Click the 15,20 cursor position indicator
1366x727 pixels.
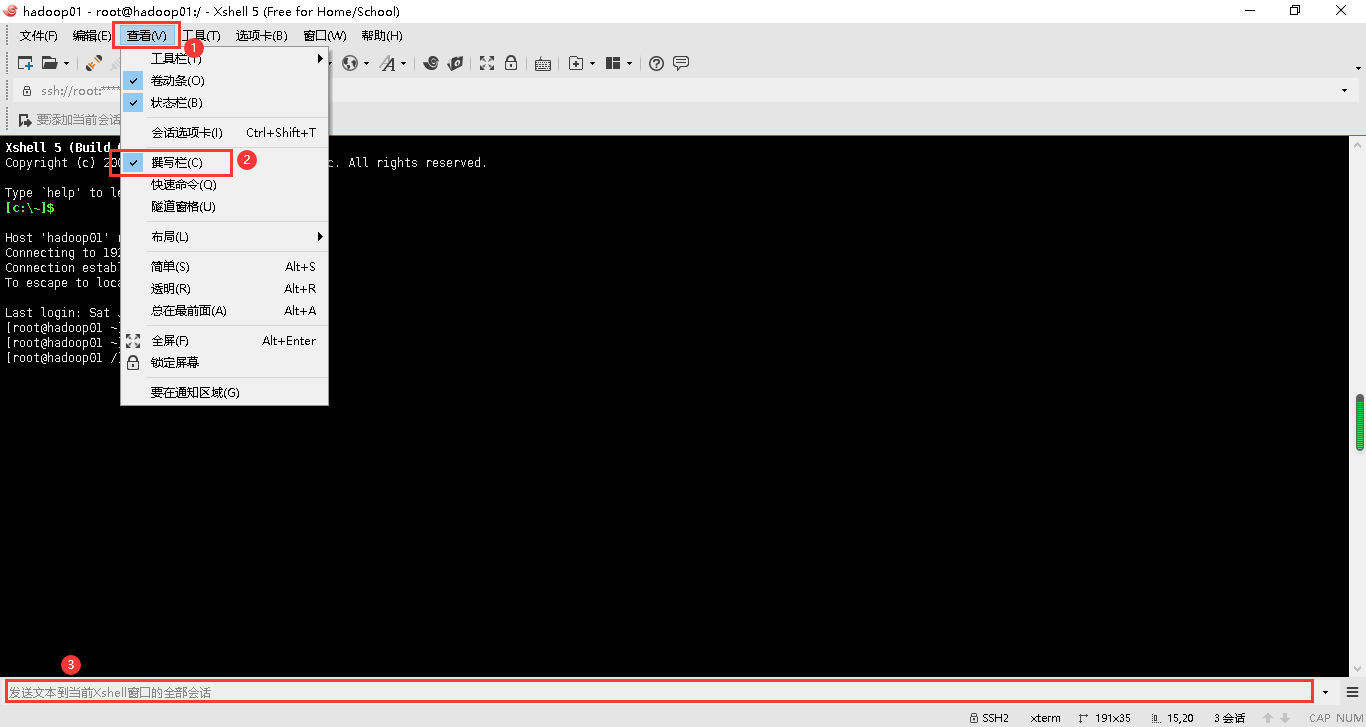pyautogui.click(x=1172, y=718)
